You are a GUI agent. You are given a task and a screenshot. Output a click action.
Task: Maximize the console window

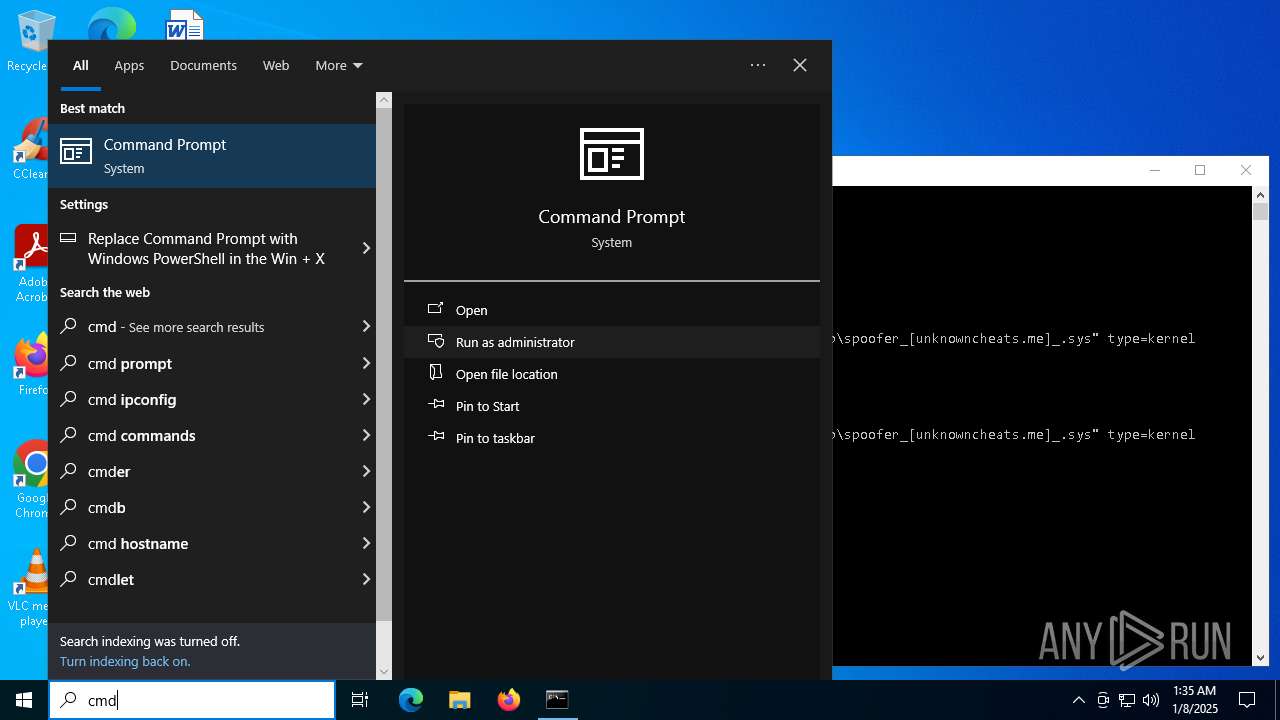click(1200, 170)
